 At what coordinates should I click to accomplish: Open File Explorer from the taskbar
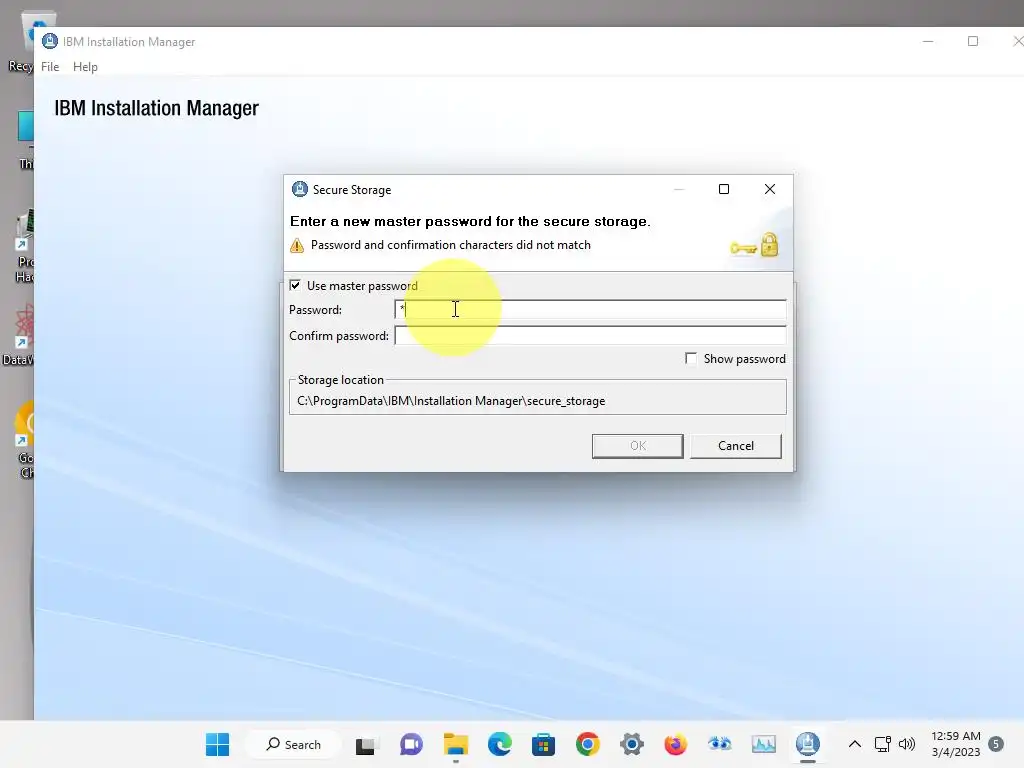(455, 744)
